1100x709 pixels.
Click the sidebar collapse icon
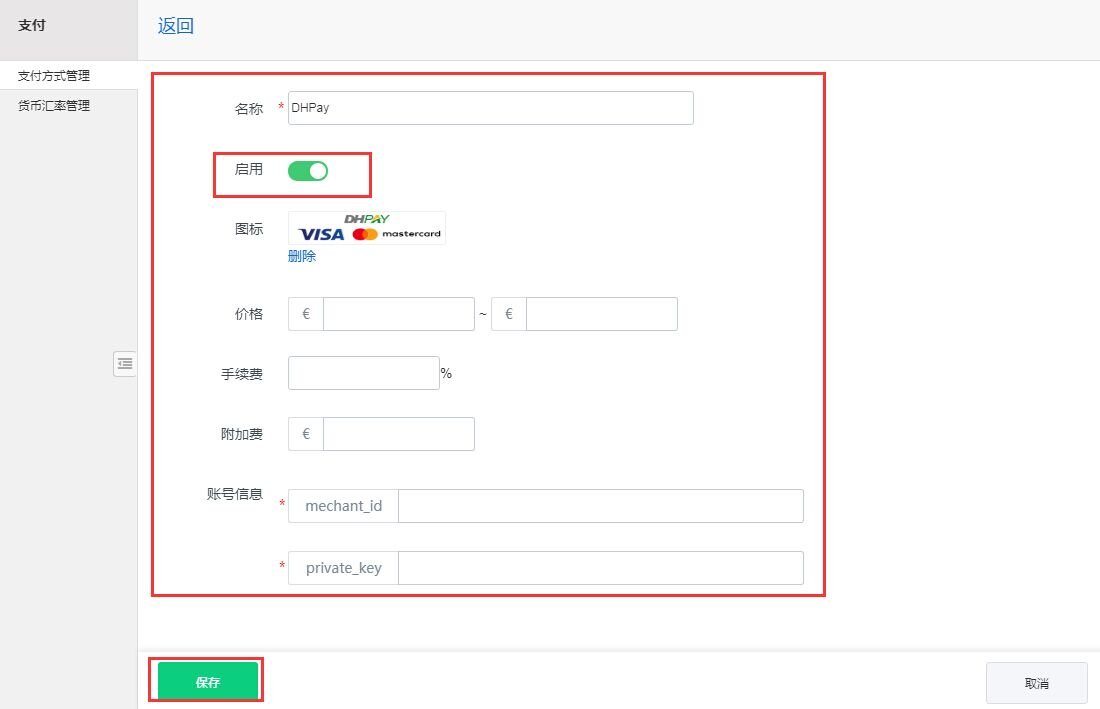click(x=125, y=364)
